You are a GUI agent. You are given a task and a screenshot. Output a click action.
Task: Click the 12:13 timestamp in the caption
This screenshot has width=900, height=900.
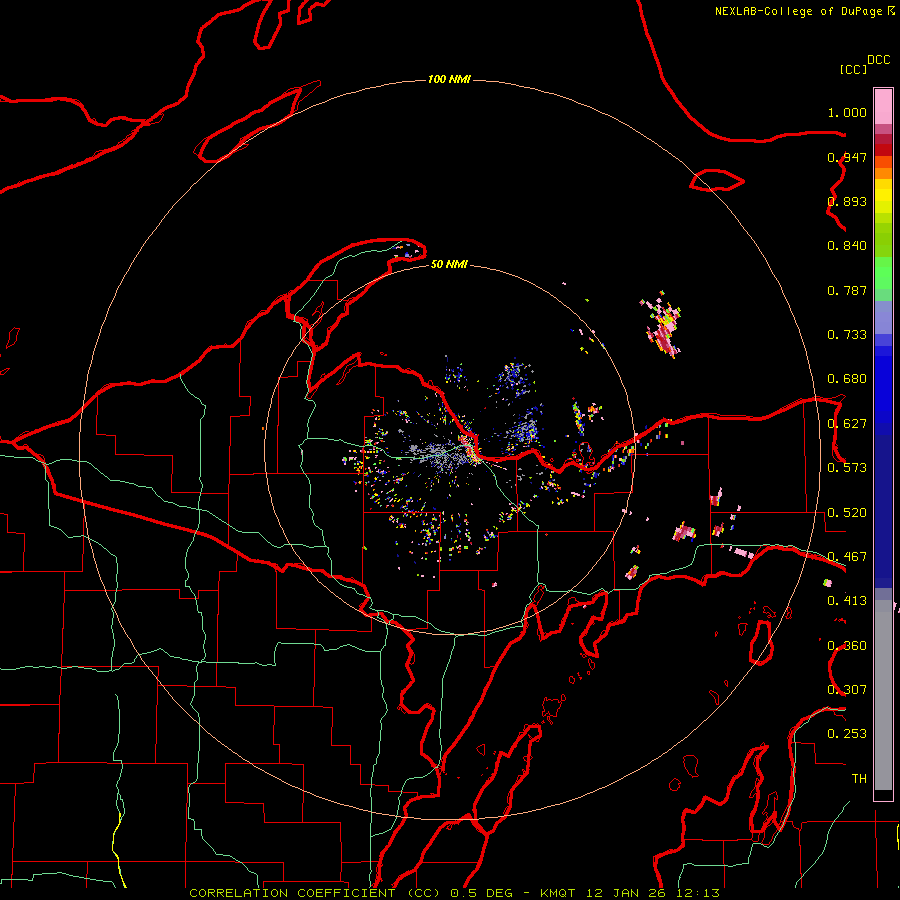tap(697, 893)
